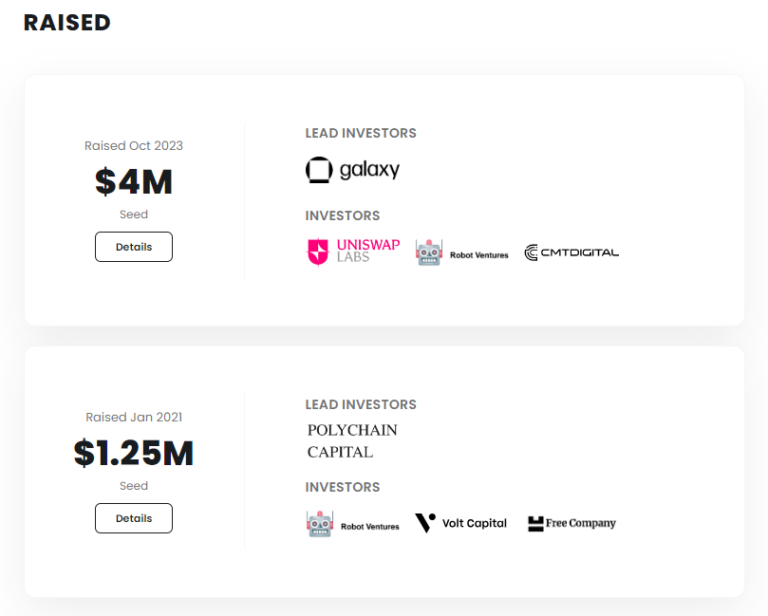Screen dimensions: 768x616
Task: Click the Investors heading above Uniswap Labs
Action: (x=342, y=215)
